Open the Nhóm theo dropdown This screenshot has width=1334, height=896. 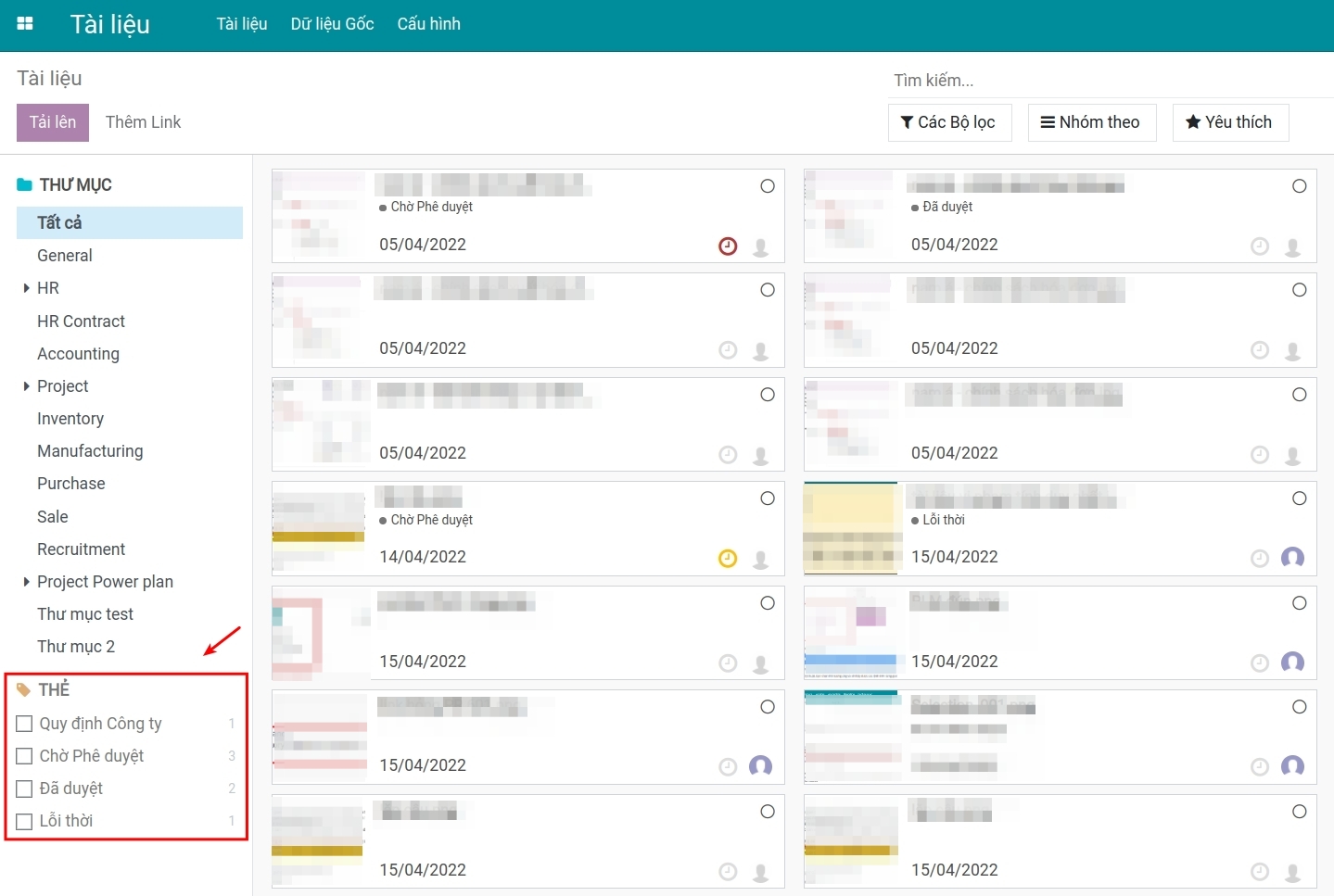(x=1091, y=122)
